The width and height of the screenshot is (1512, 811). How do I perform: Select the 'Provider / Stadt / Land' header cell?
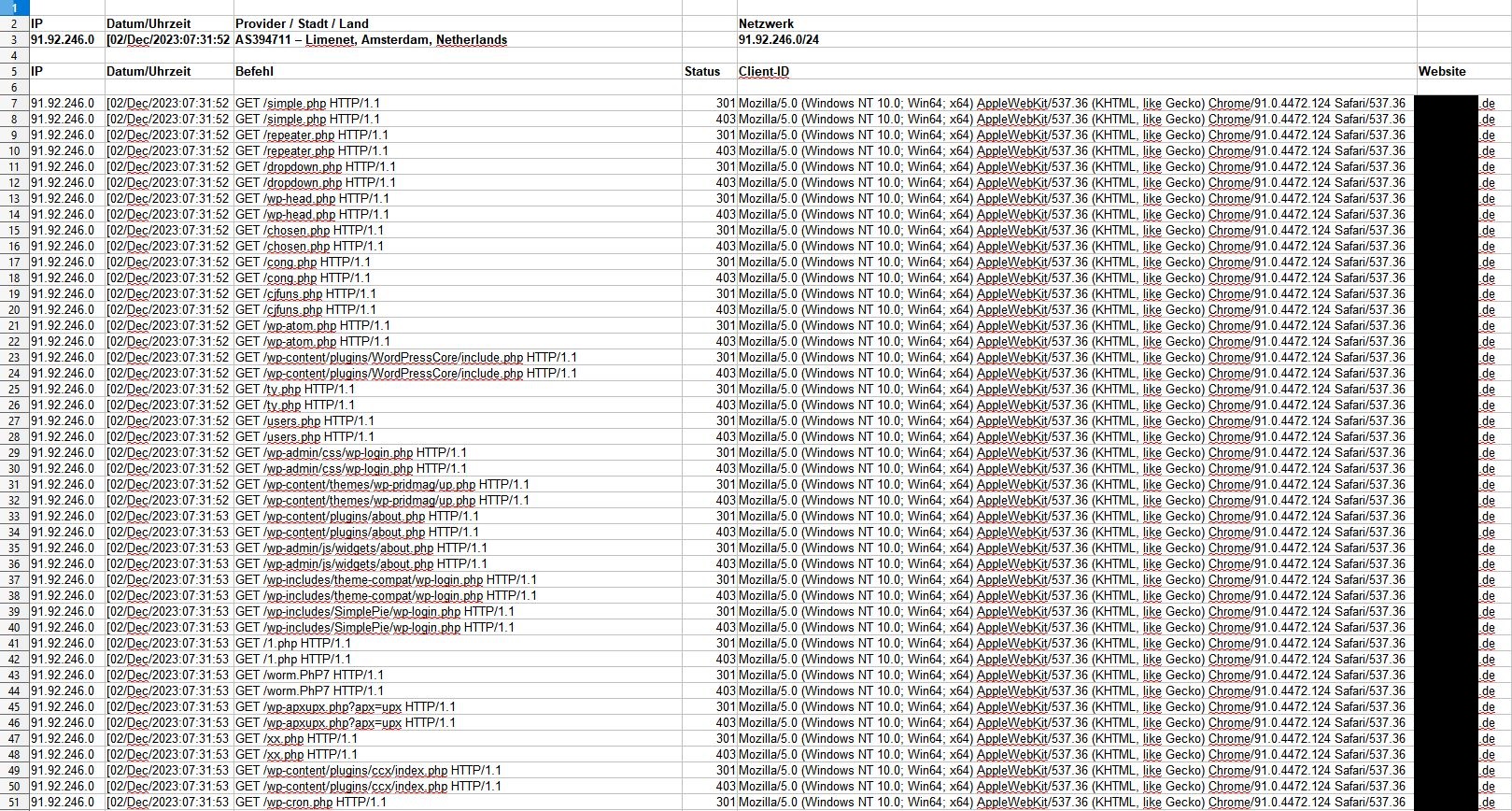pyautogui.click(x=458, y=23)
